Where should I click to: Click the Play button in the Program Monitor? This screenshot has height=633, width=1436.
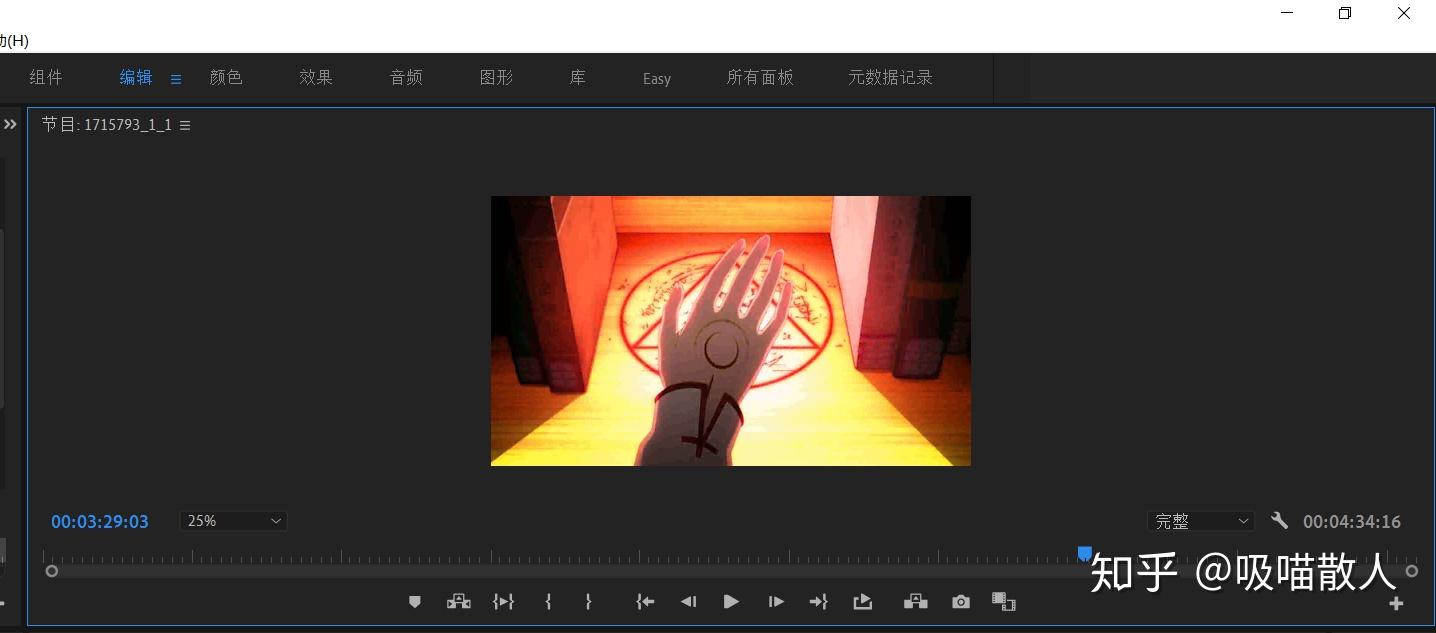coord(731,601)
